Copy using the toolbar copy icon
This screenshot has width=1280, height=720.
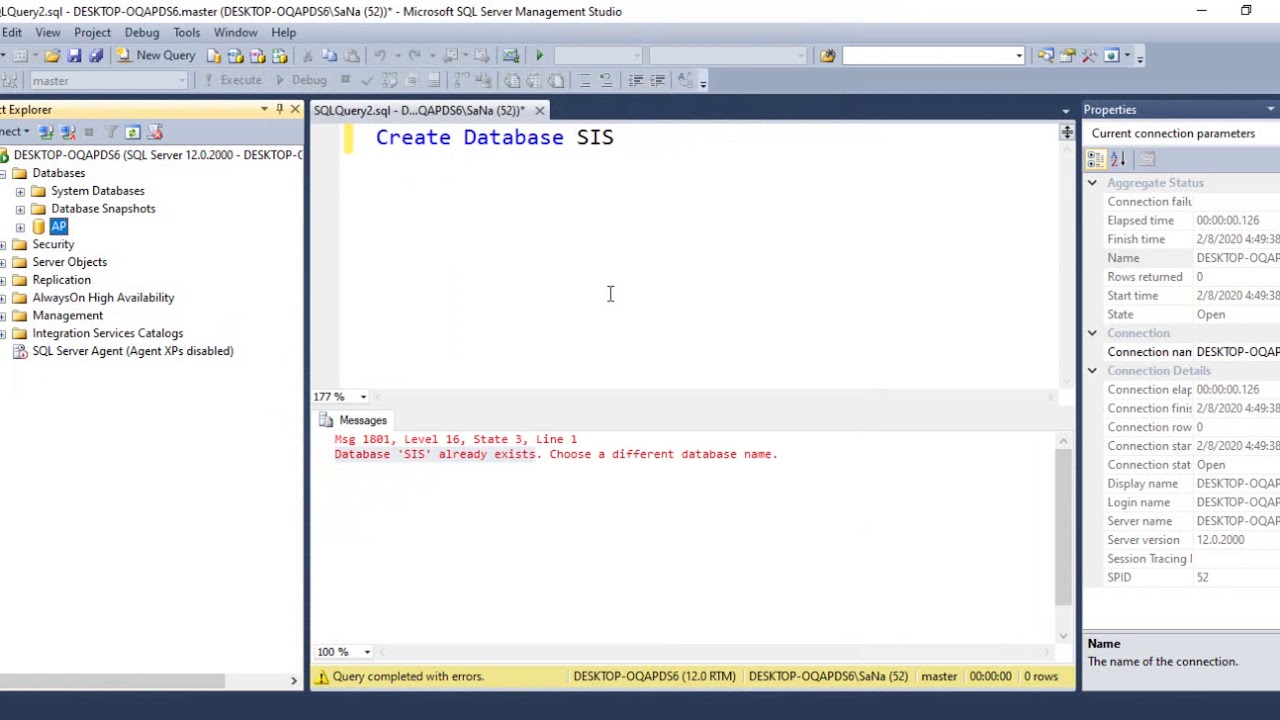tap(329, 56)
